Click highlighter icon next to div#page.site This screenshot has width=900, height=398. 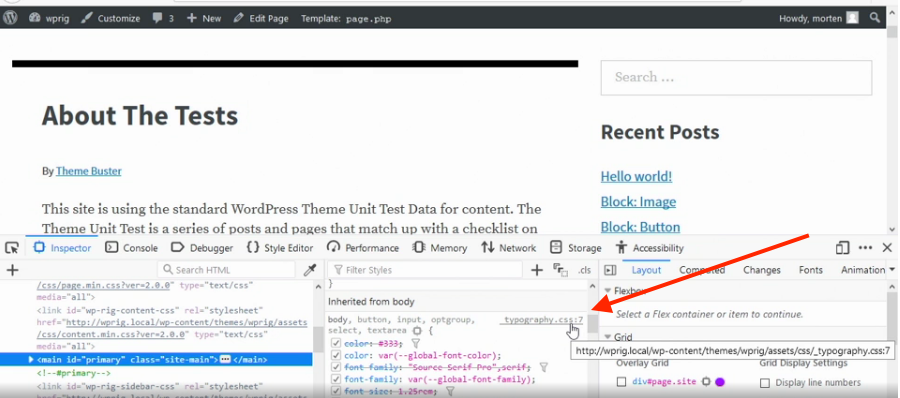[x=707, y=381]
